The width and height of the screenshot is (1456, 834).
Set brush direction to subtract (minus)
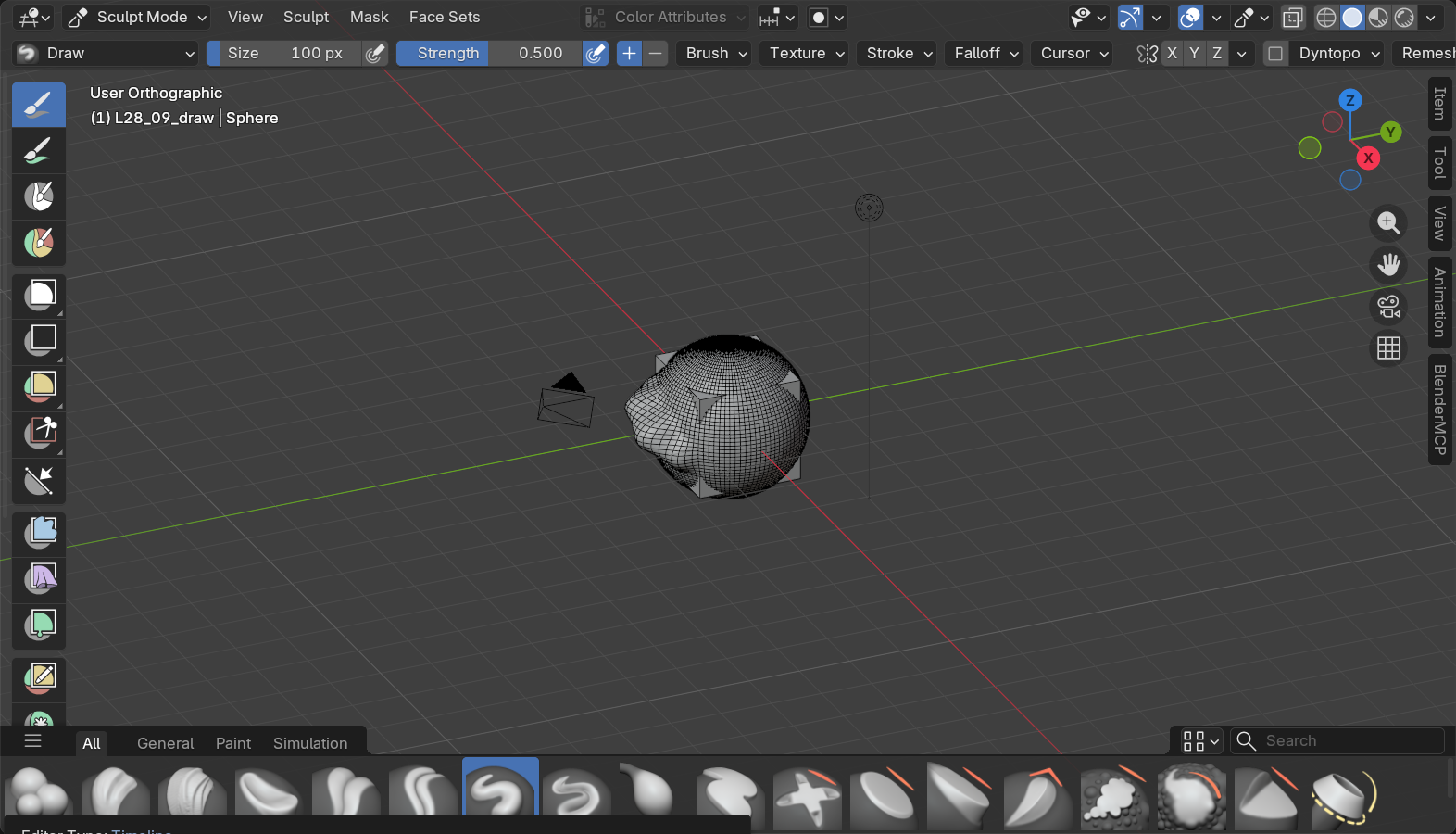pos(655,54)
